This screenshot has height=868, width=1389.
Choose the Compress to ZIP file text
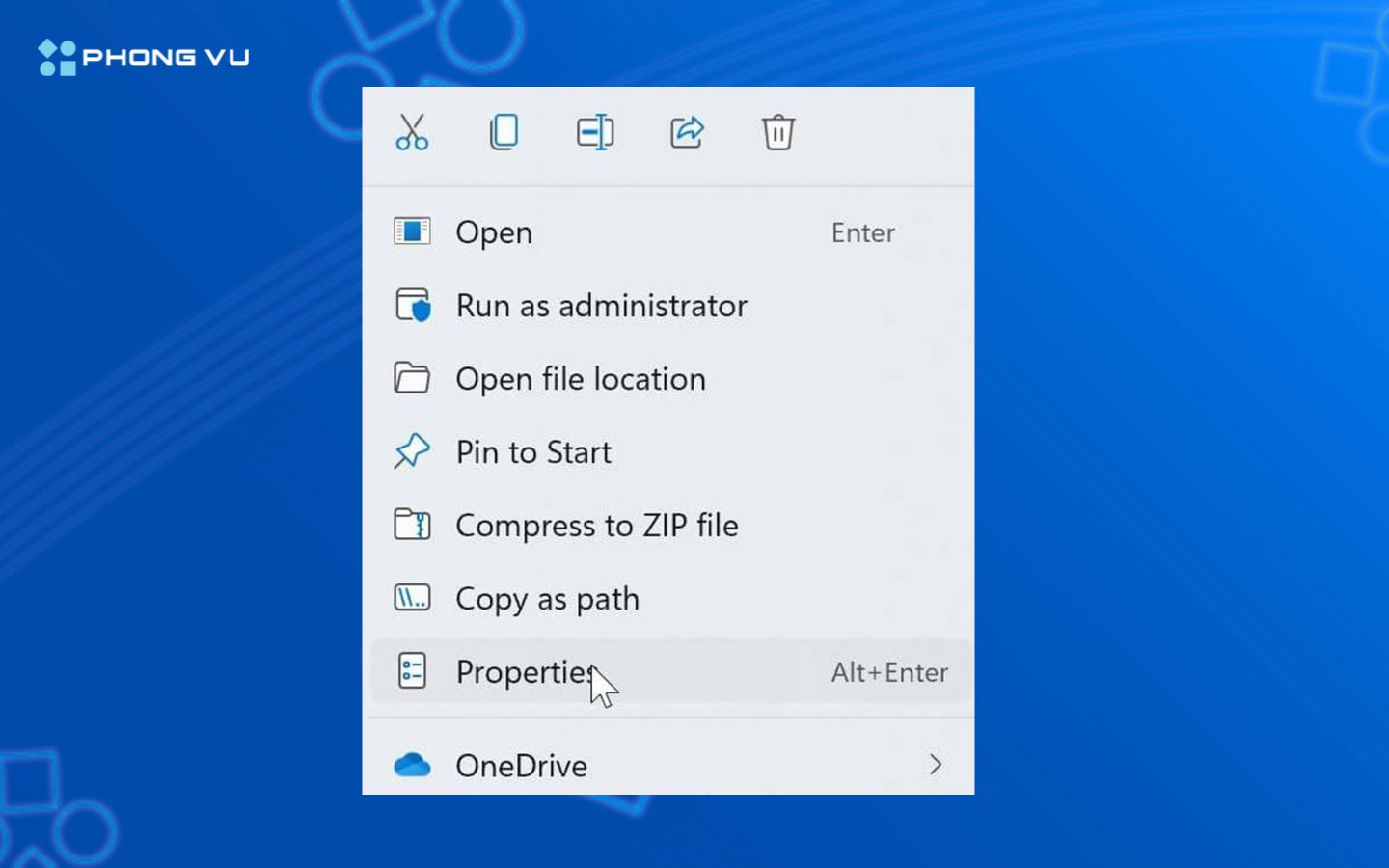point(596,526)
